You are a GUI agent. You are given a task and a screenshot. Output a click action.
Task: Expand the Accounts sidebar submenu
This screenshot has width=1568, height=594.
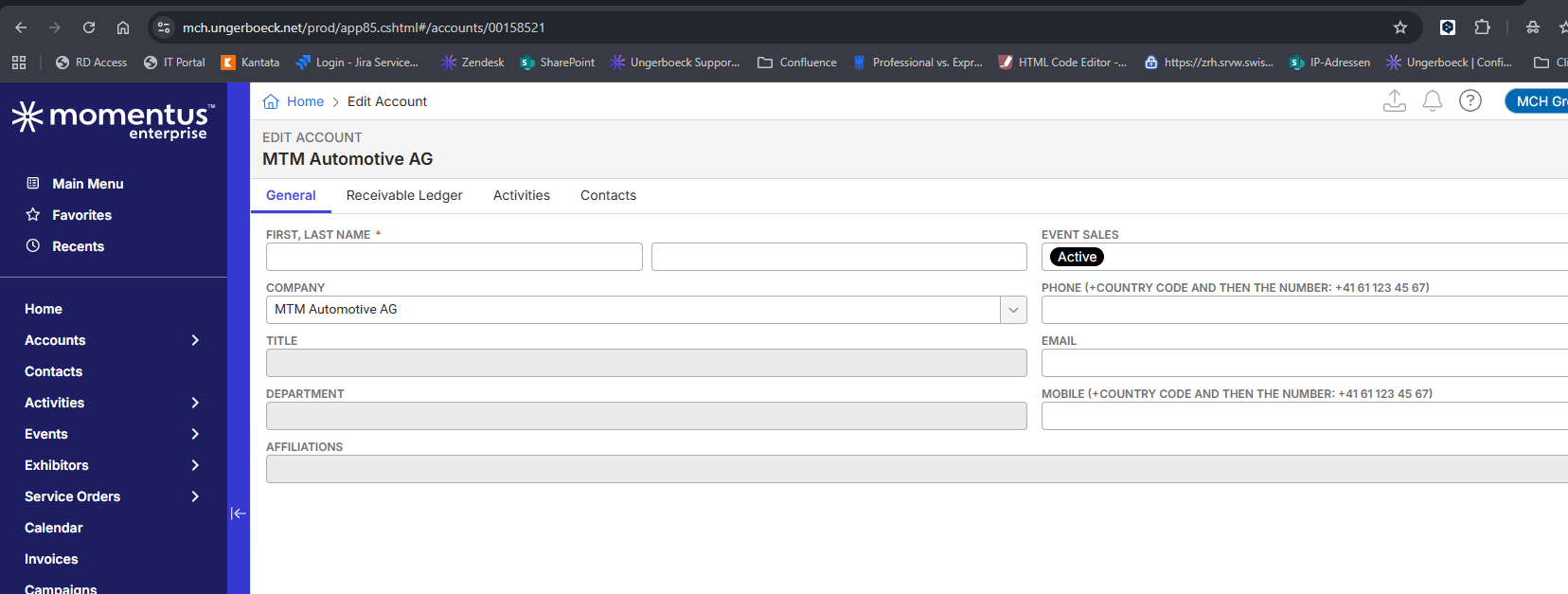(195, 340)
